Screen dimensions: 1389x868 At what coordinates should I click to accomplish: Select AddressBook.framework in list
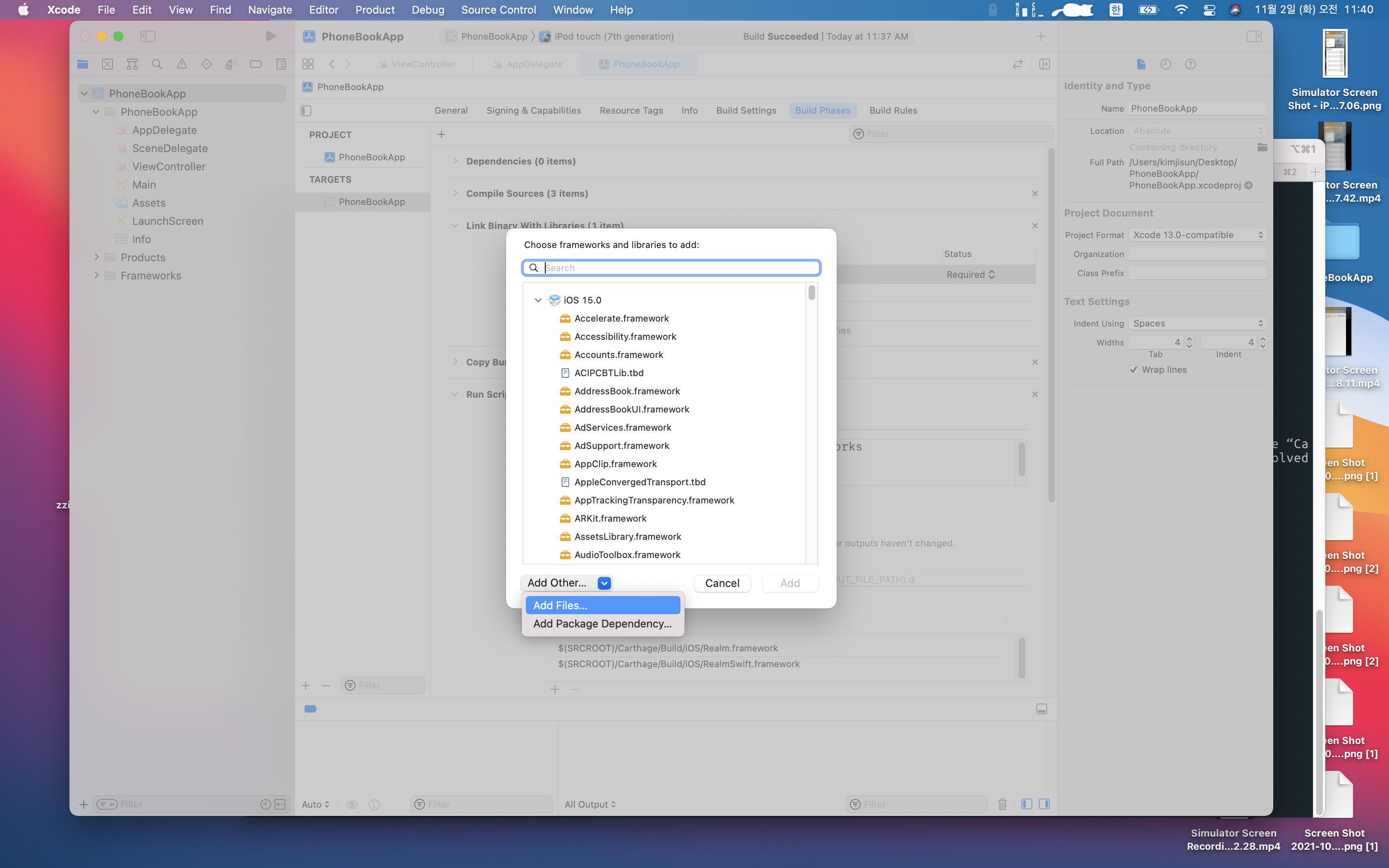point(627,391)
